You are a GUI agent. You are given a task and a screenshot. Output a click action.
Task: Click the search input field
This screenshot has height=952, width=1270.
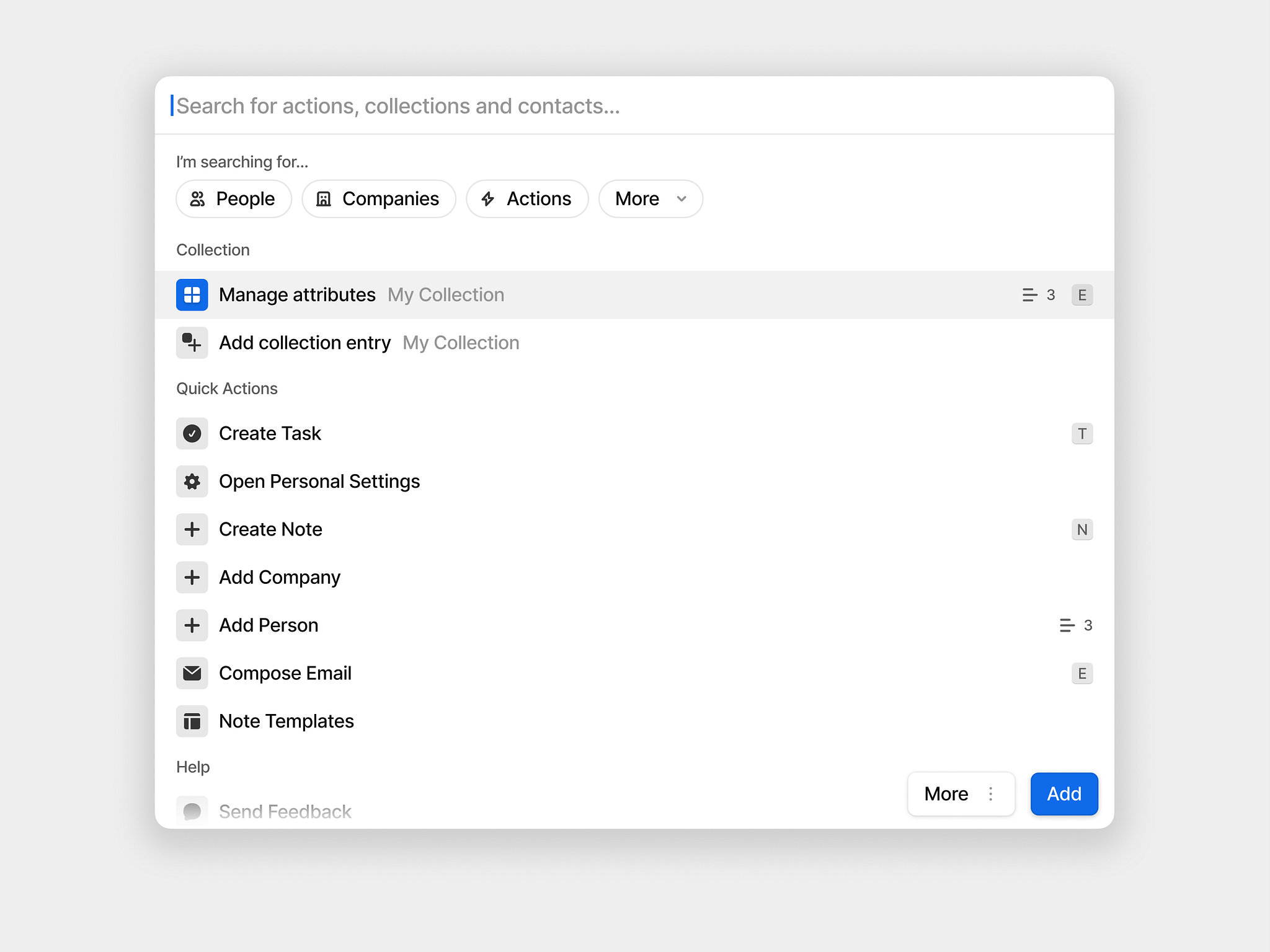click(x=434, y=105)
